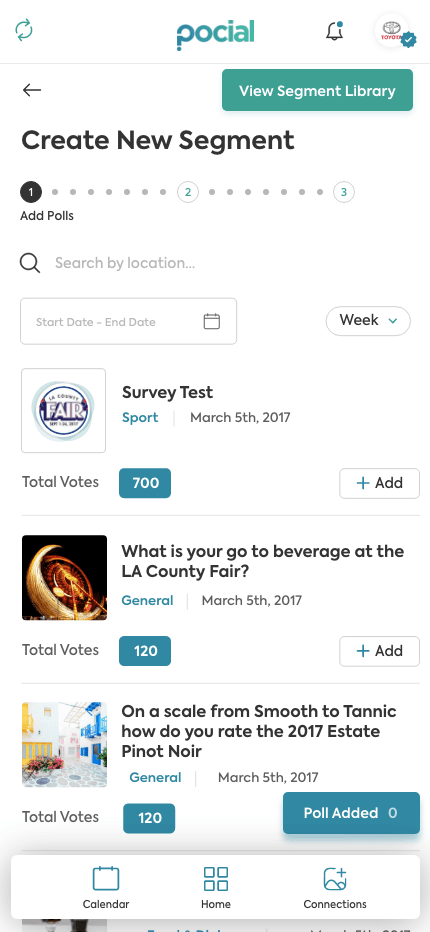This screenshot has height=932, width=430.
Task: Open Calendar in the bottom navigation
Action: point(106,889)
